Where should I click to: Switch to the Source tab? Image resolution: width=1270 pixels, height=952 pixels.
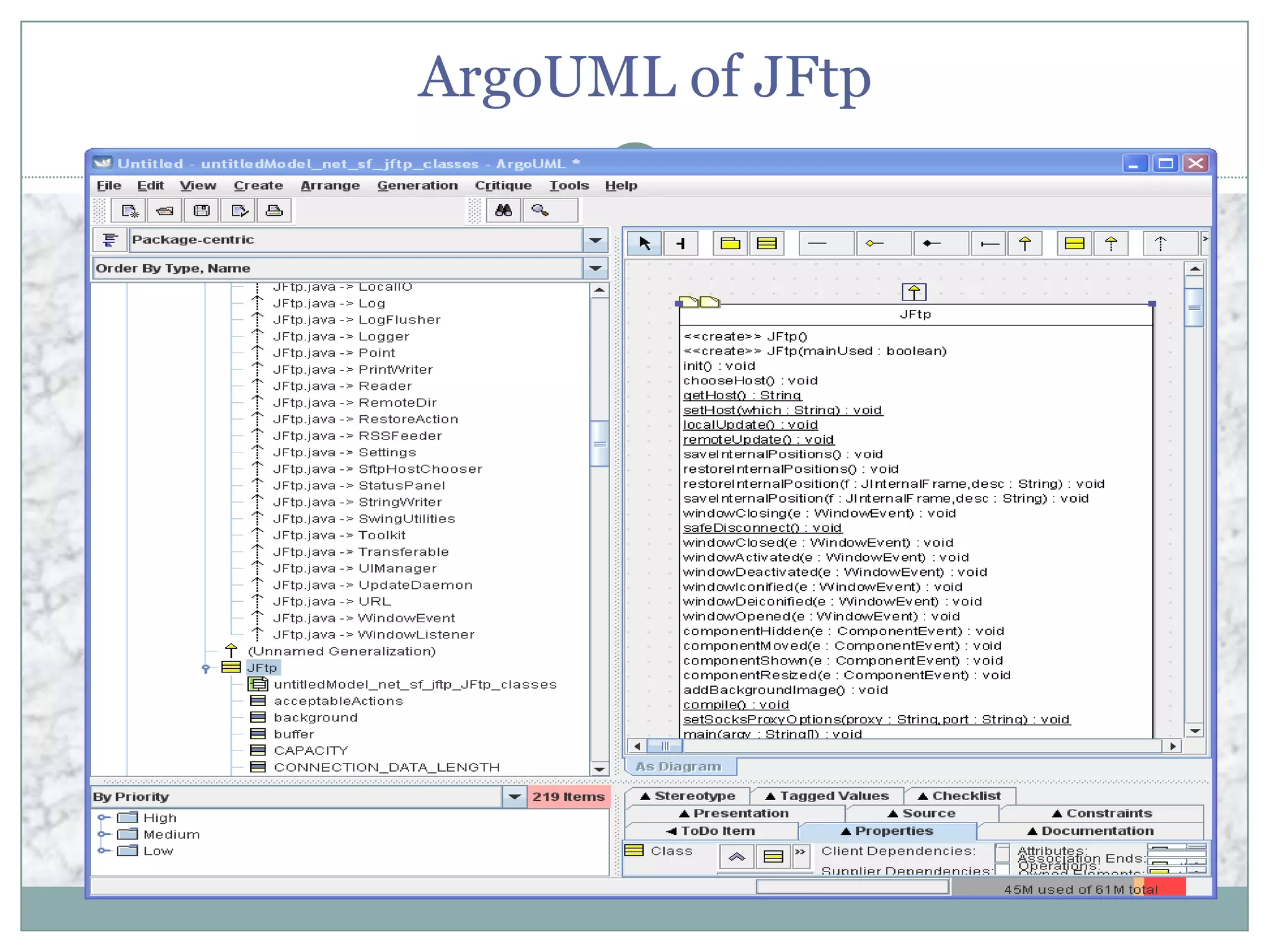pyautogui.click(x=922, y=814)
